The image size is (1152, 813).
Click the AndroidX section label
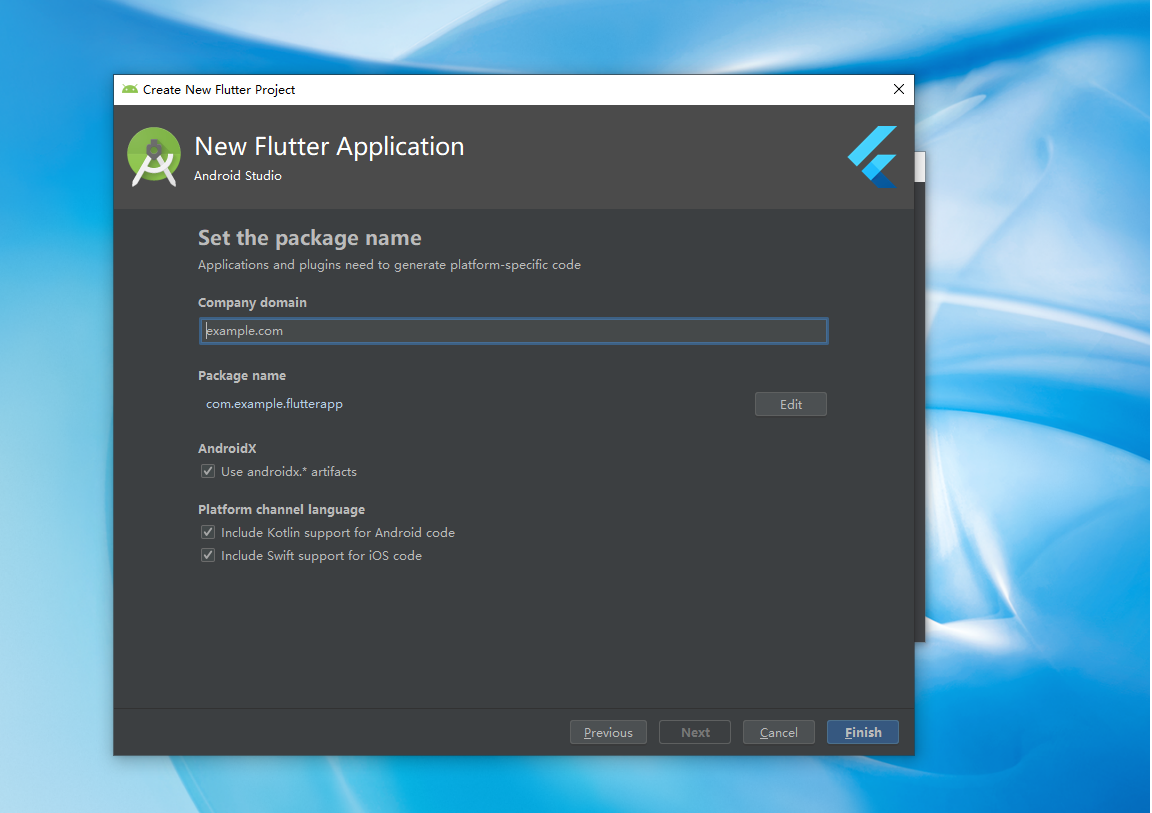[227, 449]
